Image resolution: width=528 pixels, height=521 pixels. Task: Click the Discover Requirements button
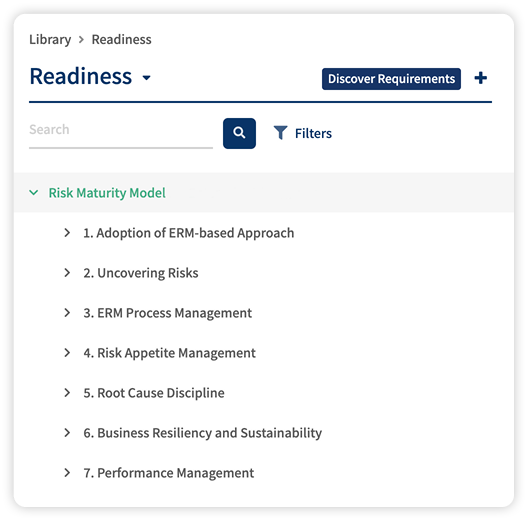tap(391, 79)
